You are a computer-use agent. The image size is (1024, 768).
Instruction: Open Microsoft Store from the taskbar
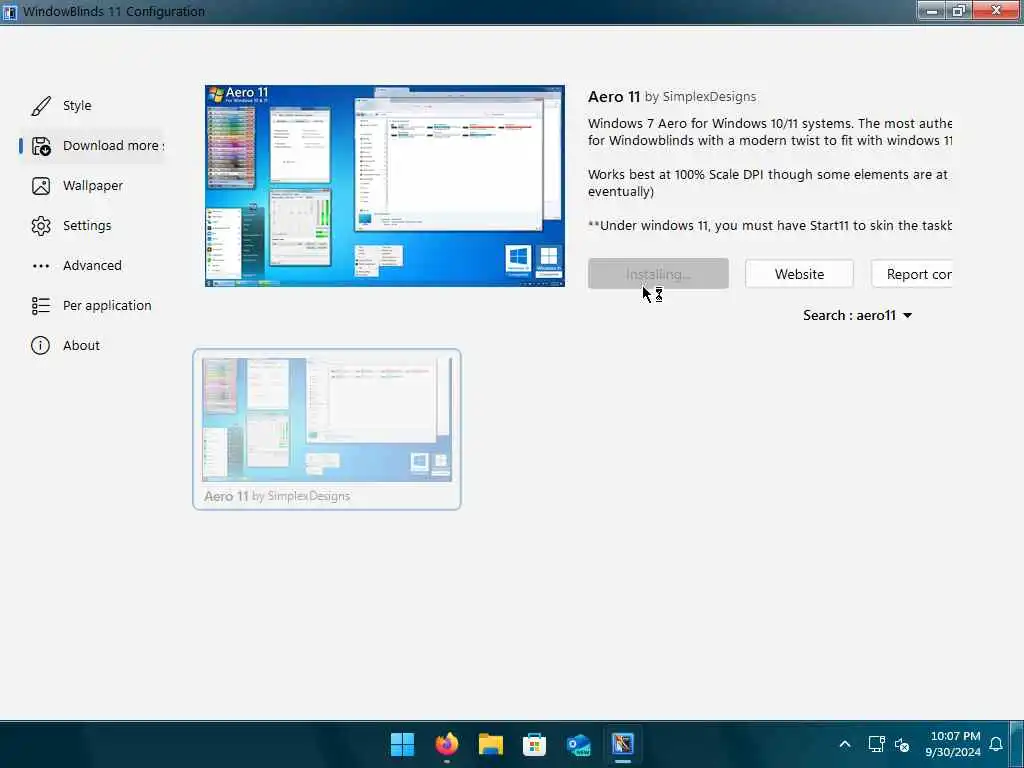tap(534, 744)
